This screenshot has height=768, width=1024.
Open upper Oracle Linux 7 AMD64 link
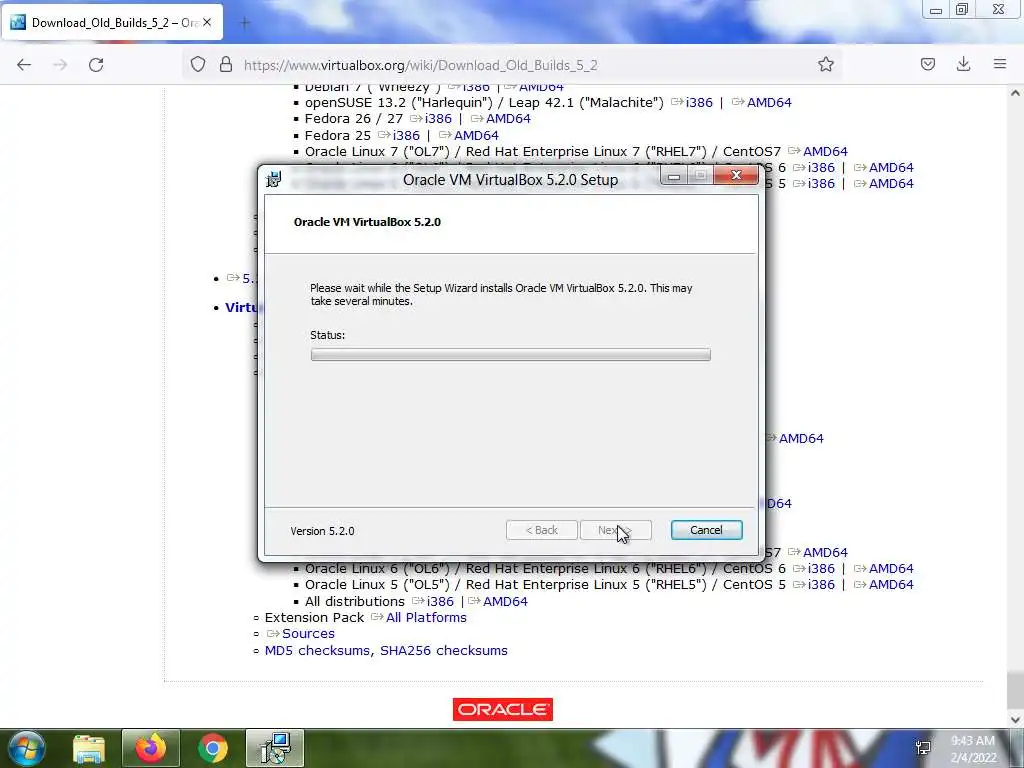[825, 152]
